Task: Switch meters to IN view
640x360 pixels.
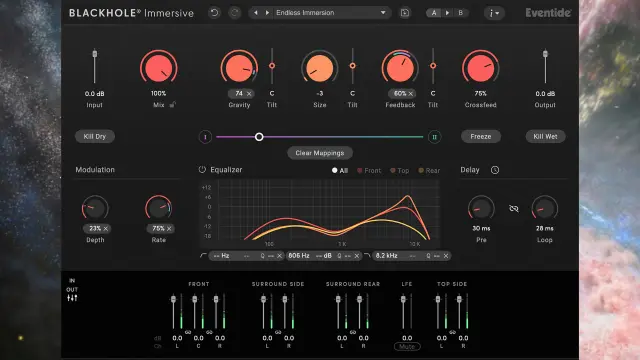Action: pos(72,281)
